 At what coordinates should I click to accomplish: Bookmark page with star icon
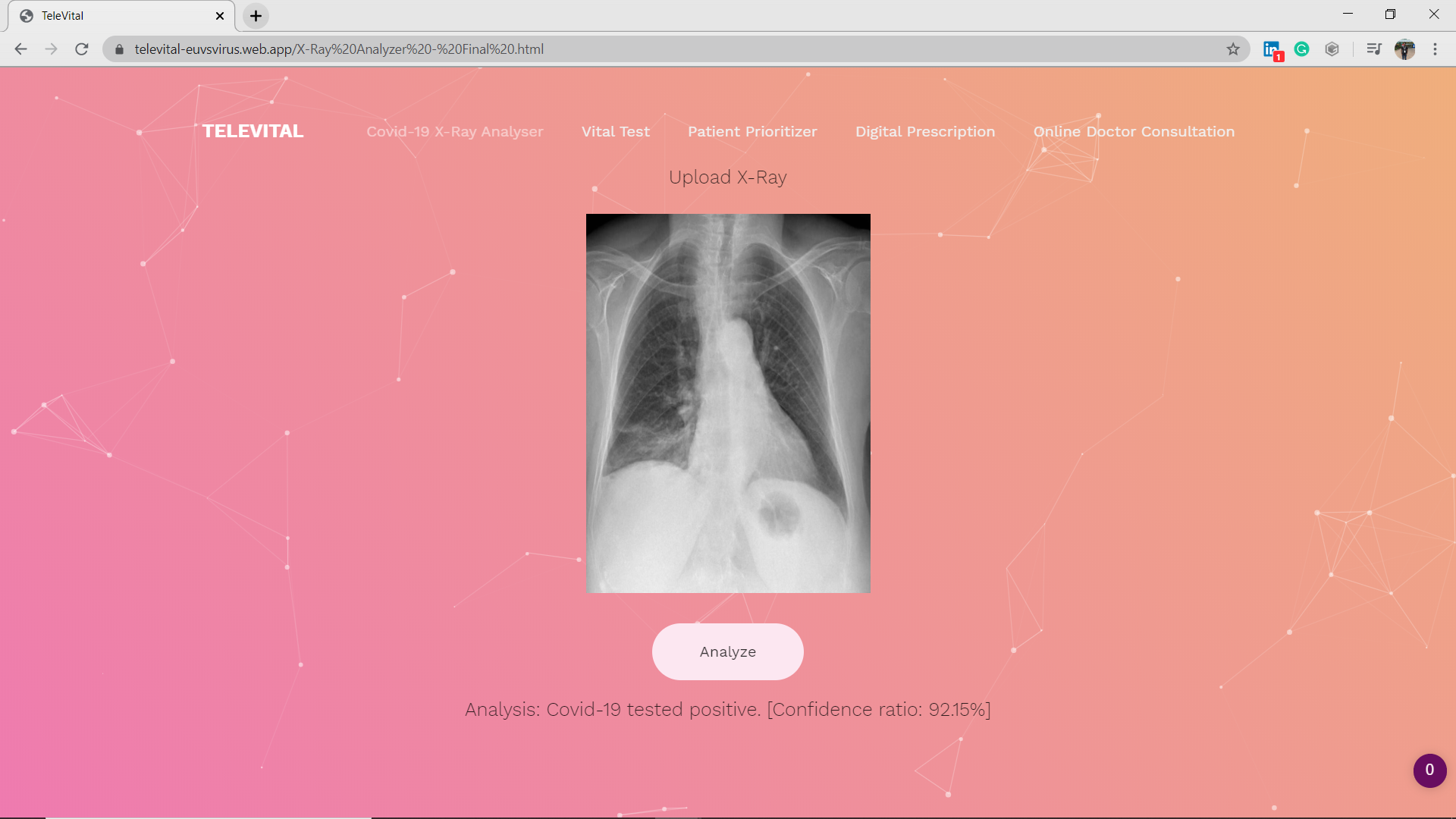point(1233,49)
